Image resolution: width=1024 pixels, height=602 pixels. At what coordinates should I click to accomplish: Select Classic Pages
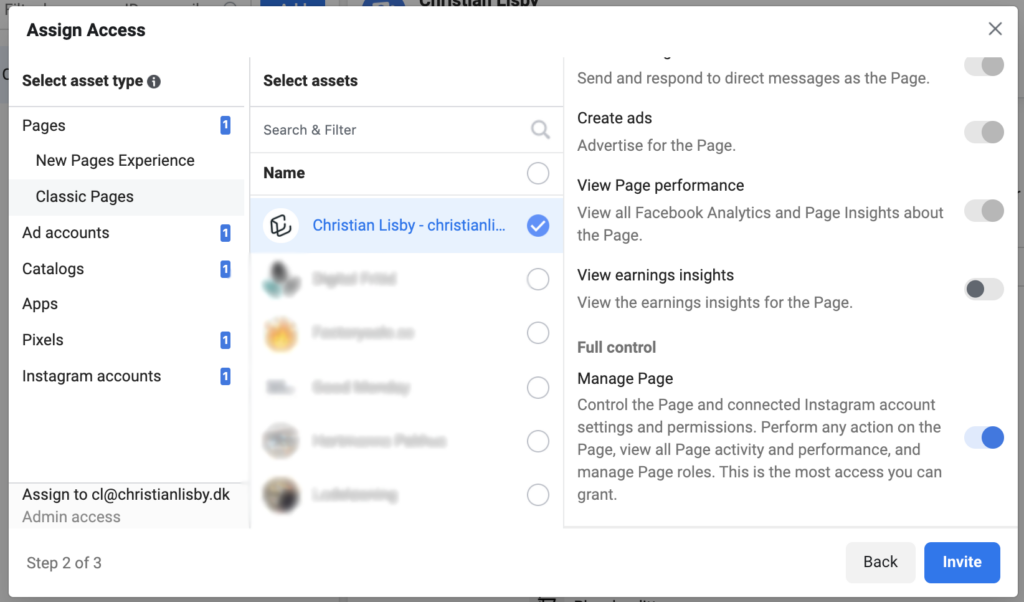127,197
